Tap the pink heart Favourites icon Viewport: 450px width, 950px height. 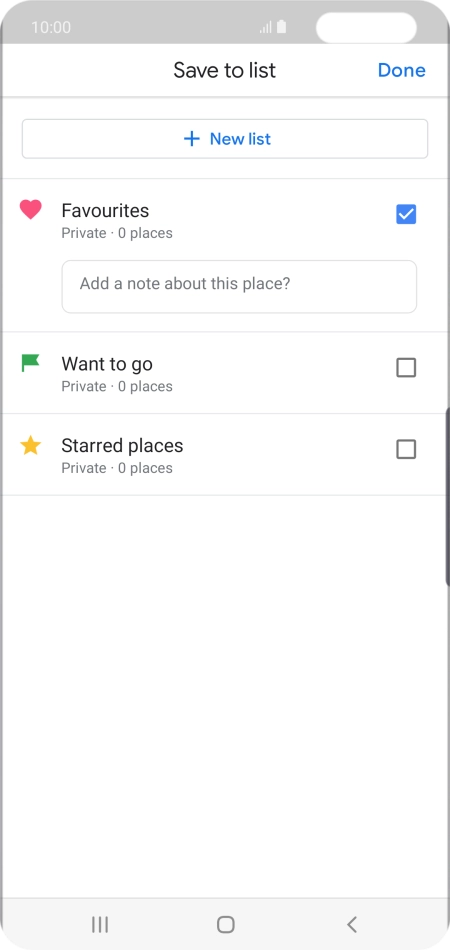tap(30, 210)
